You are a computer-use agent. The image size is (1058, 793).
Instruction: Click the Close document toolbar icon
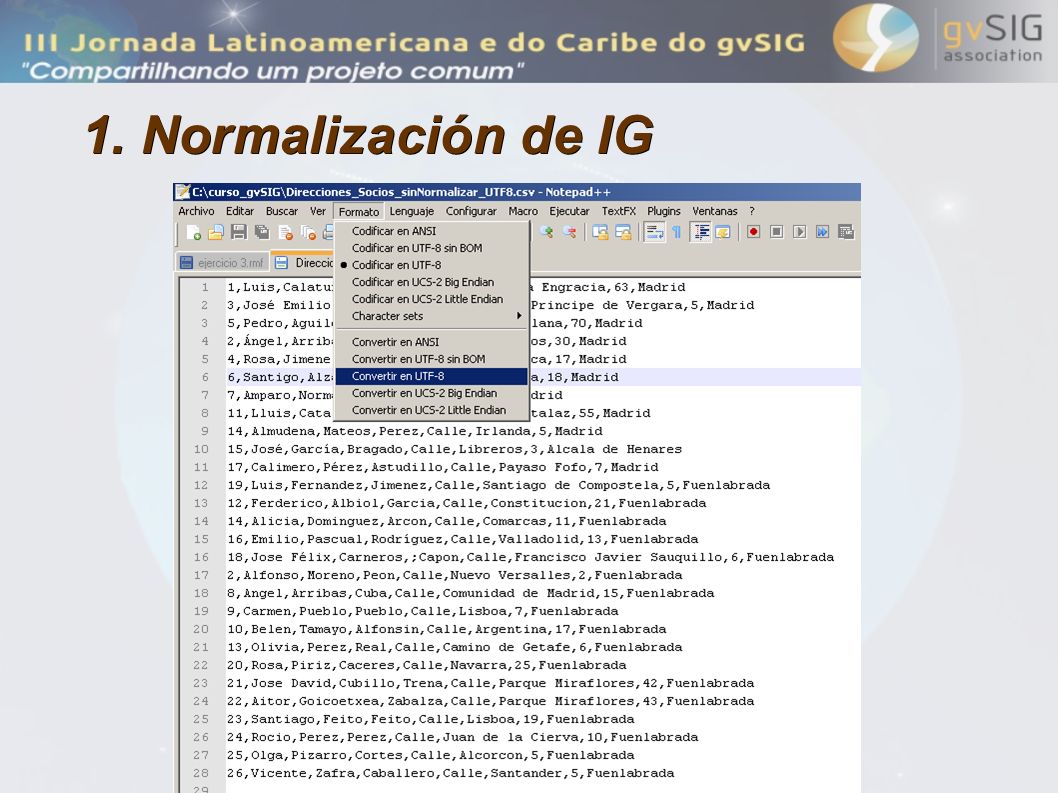[x=285, y=233]
